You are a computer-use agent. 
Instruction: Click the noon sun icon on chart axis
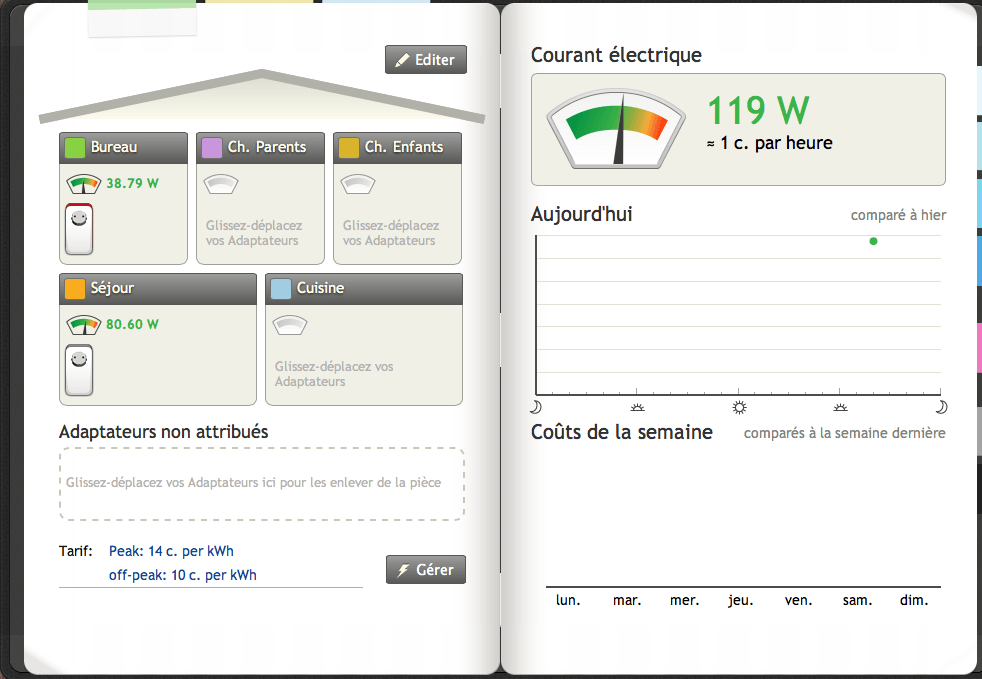(739, 408)
